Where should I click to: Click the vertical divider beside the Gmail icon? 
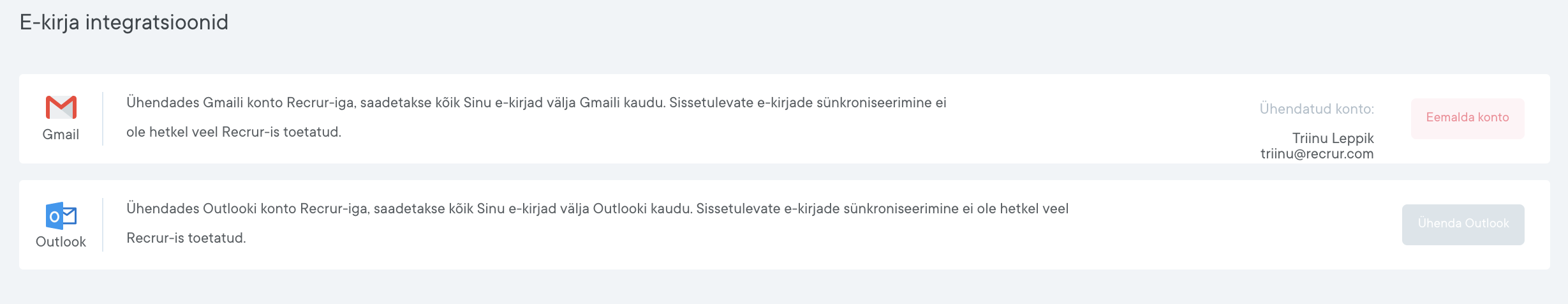click(x=103, y=119)
